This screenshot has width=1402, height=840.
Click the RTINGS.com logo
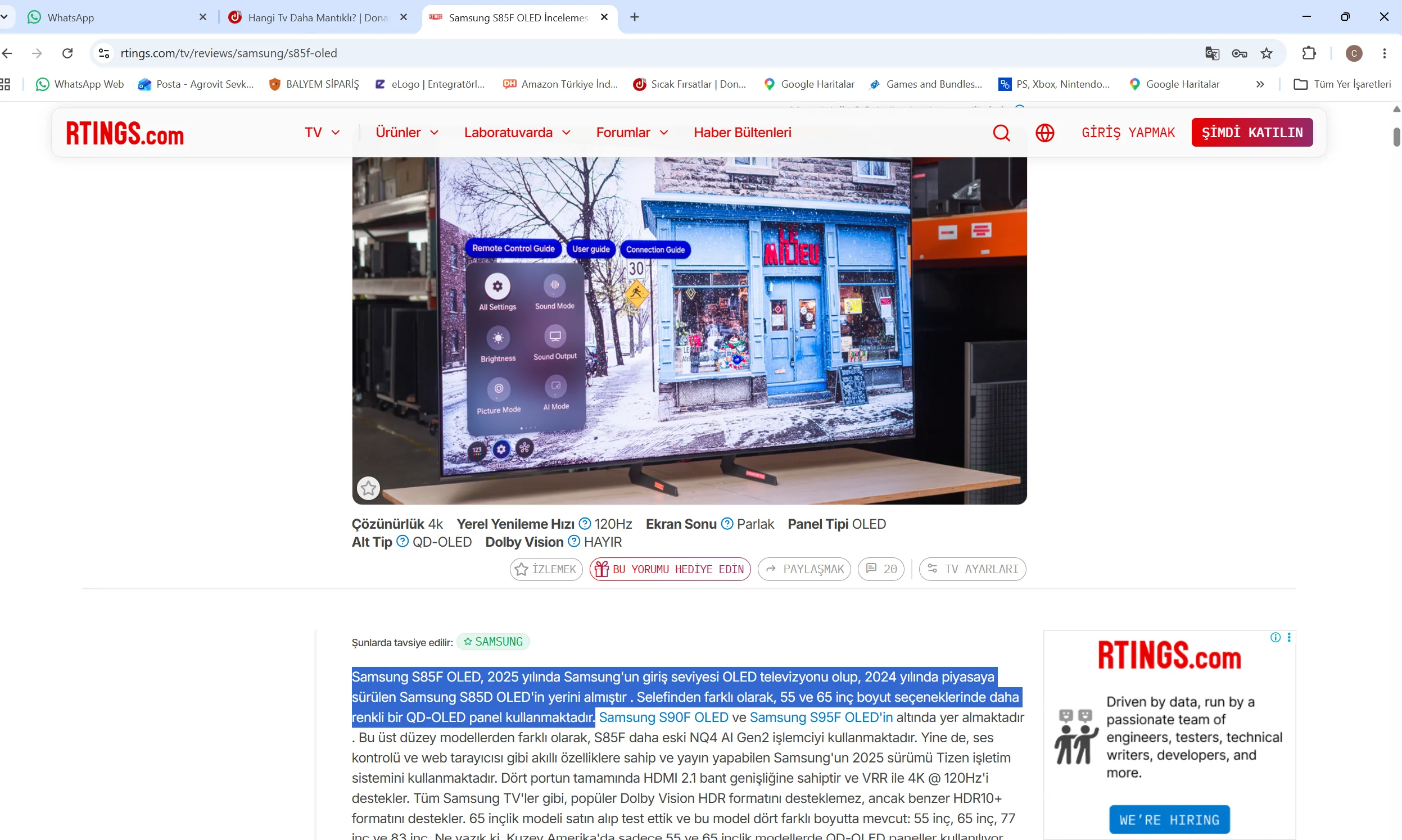[125, 133]
